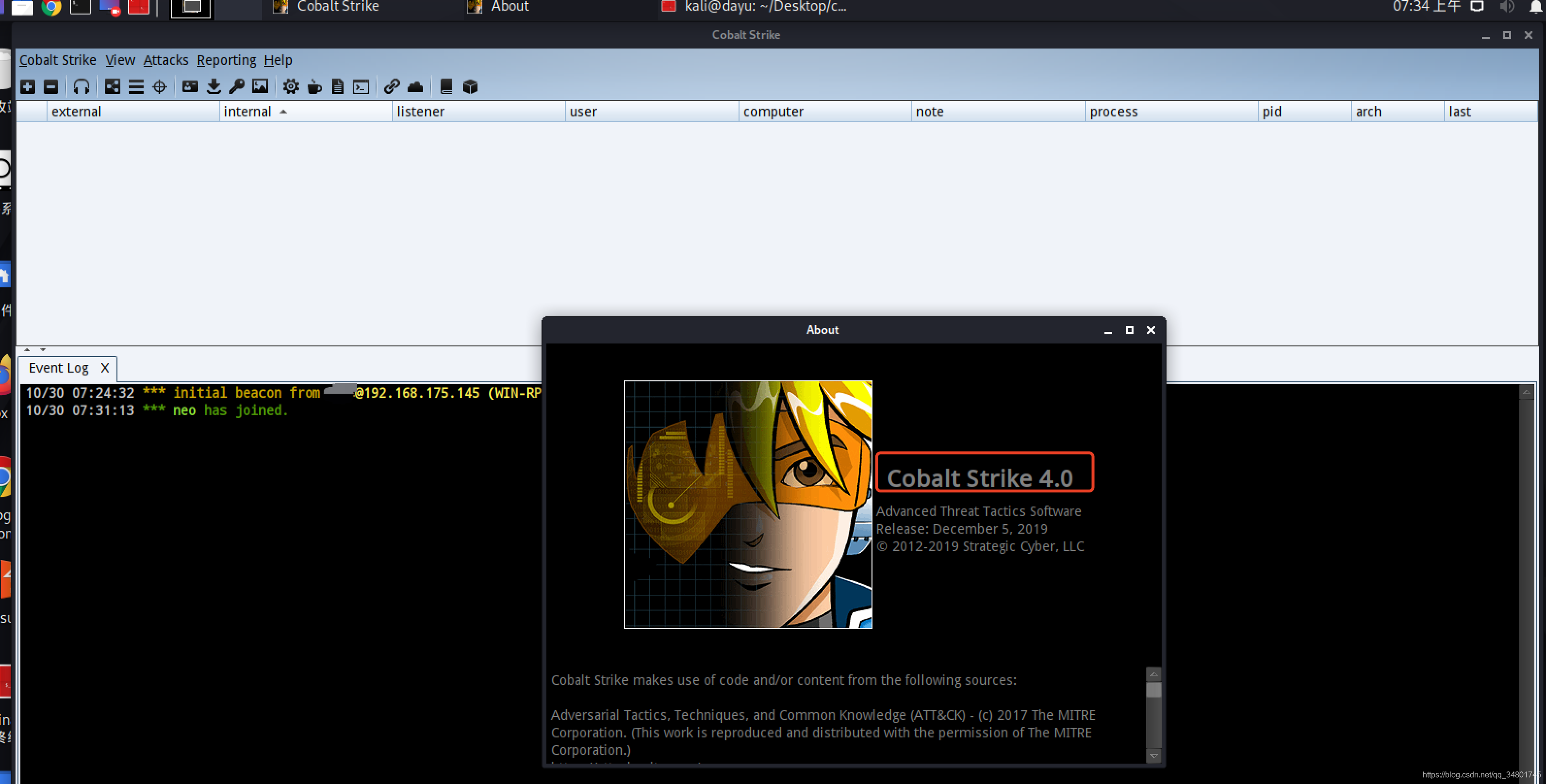Sort sessions by the external column
Screen dimensions: 1546x784
[133, 112]
